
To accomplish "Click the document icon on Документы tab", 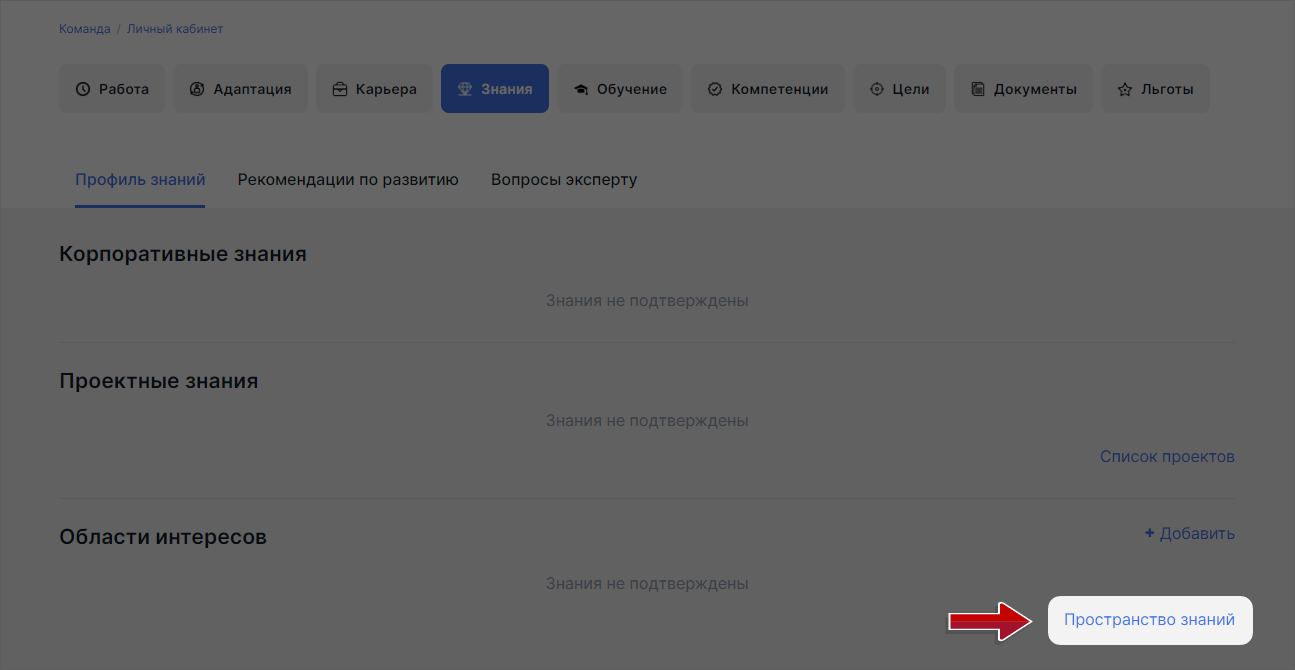I will tap(978, 88).
